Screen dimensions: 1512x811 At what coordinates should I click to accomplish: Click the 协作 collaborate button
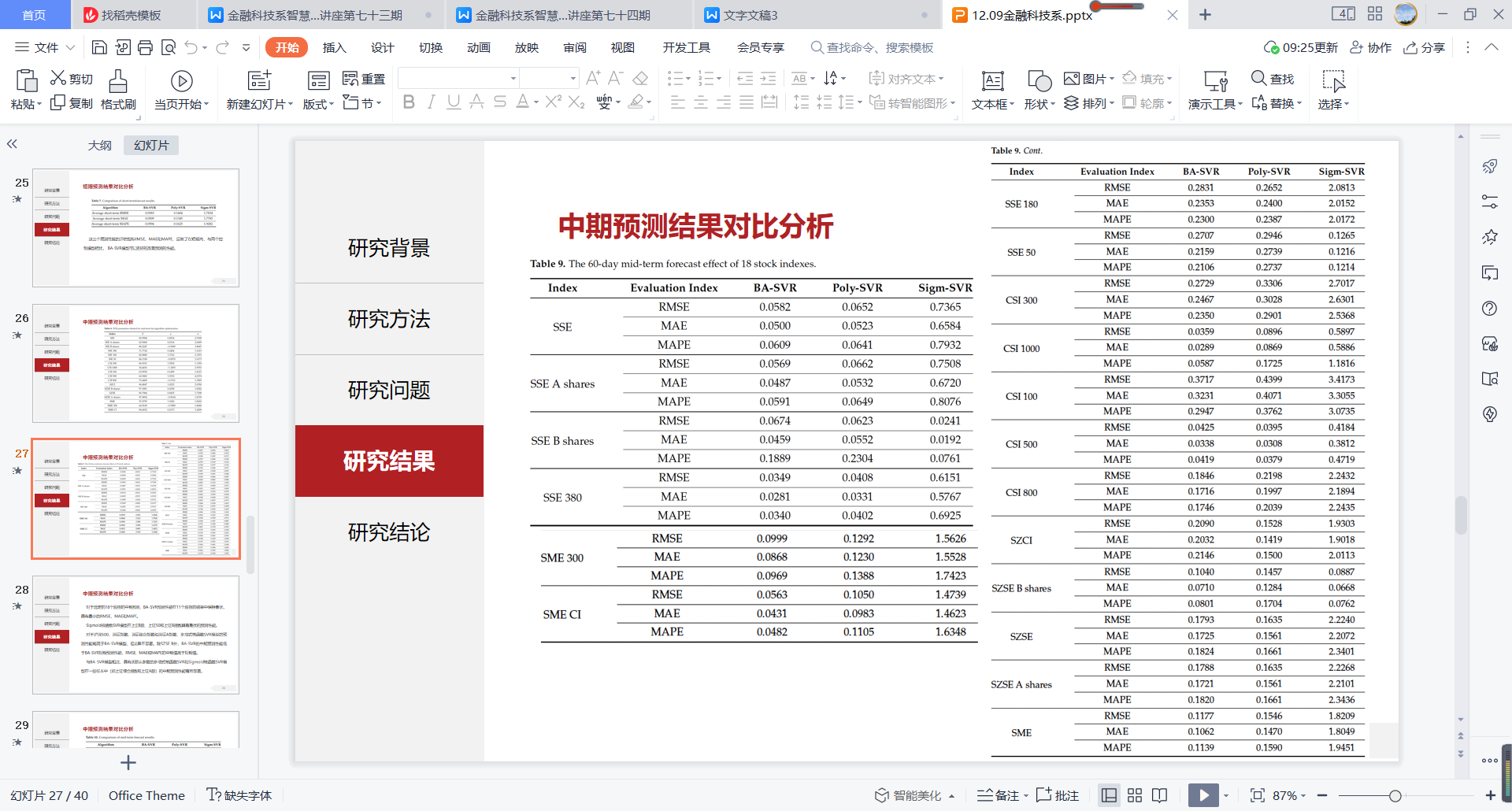pos(1371,47)
